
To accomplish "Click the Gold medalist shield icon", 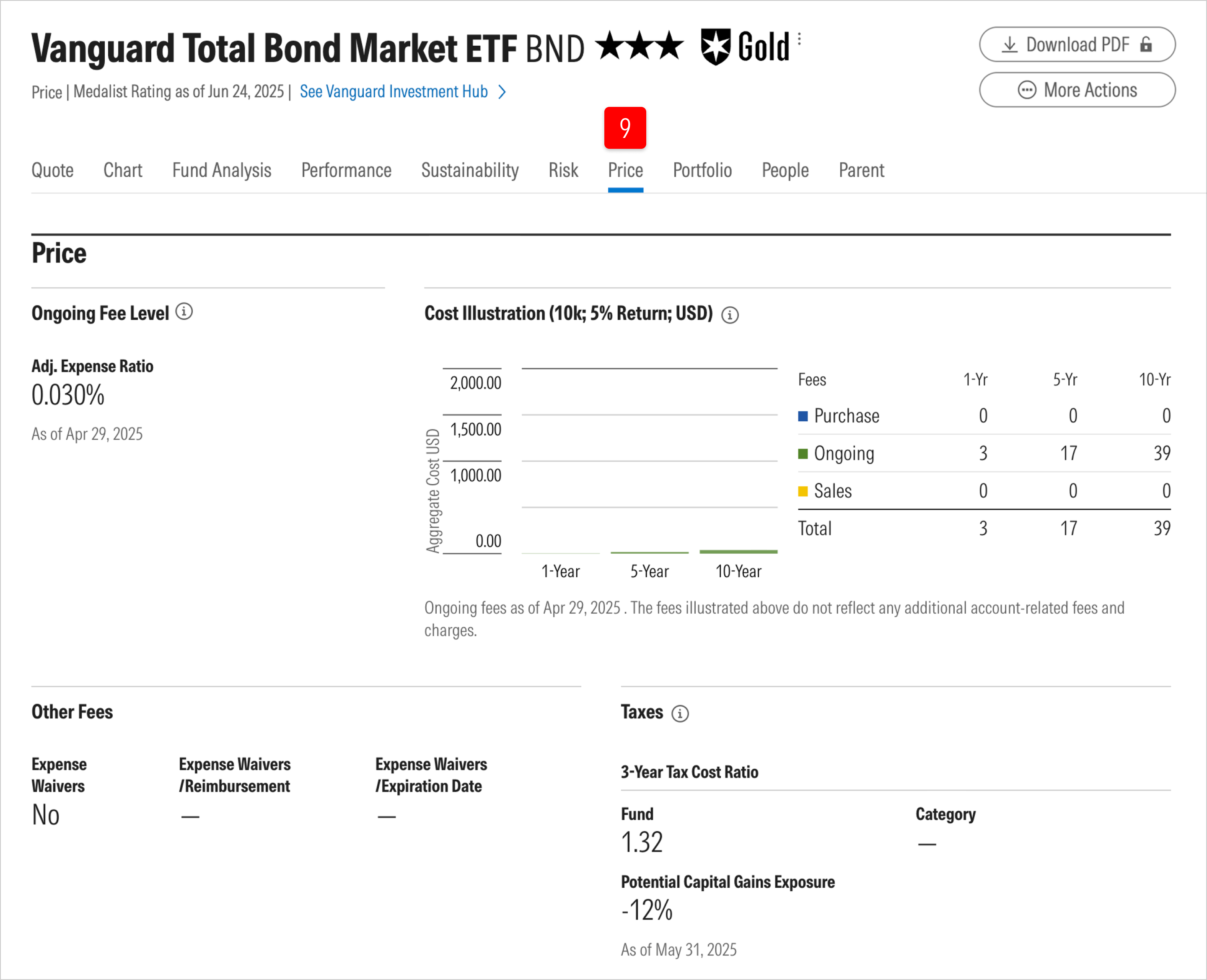I will click(x=716, y=47).
